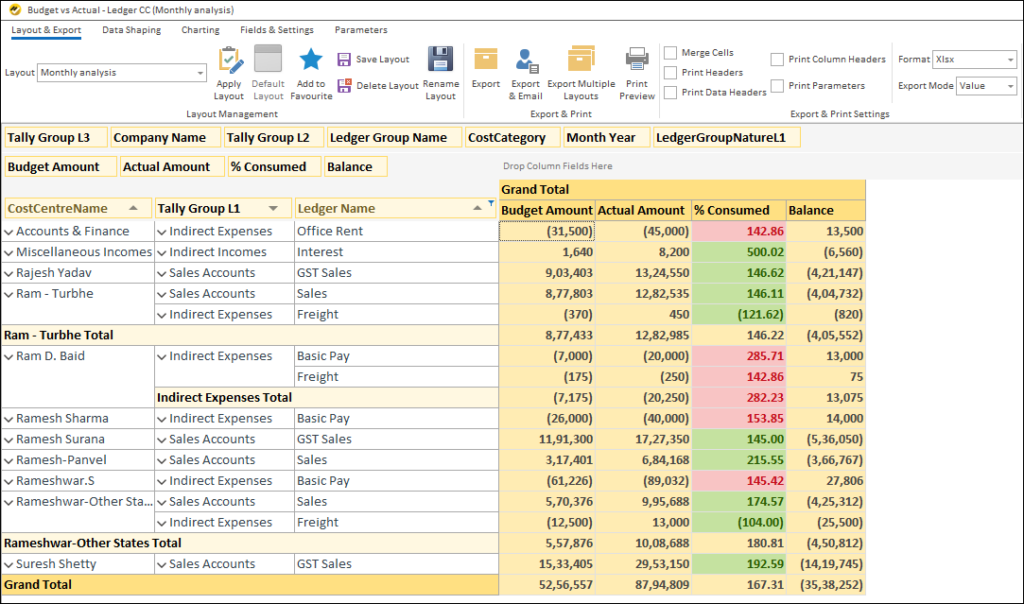1024x604 pixels.
Task: Click Export Multiple Layouts icon
Action: pyautogui.click(x=581, y=60)
